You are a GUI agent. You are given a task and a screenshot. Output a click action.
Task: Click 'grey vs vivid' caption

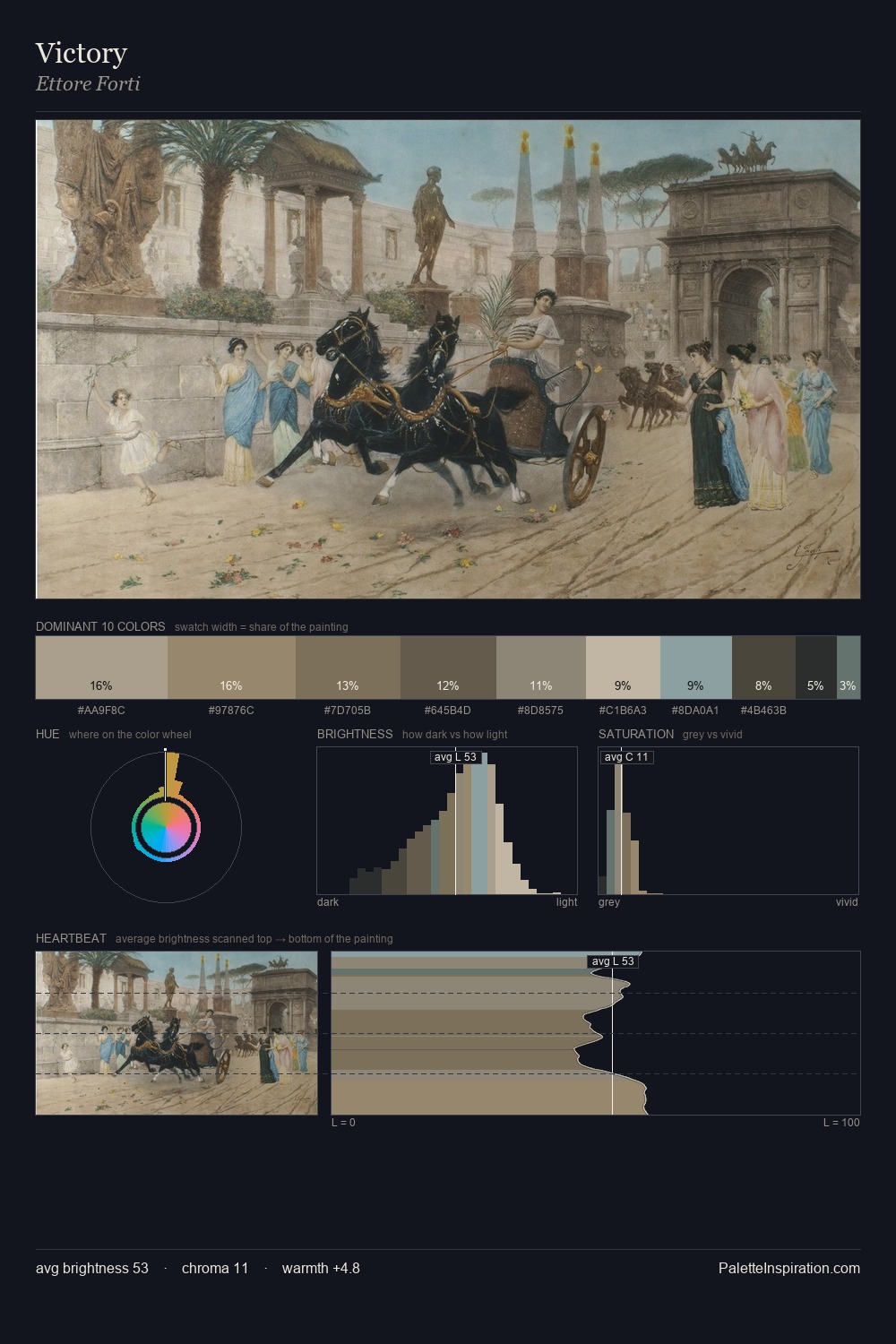coord(712,735)
